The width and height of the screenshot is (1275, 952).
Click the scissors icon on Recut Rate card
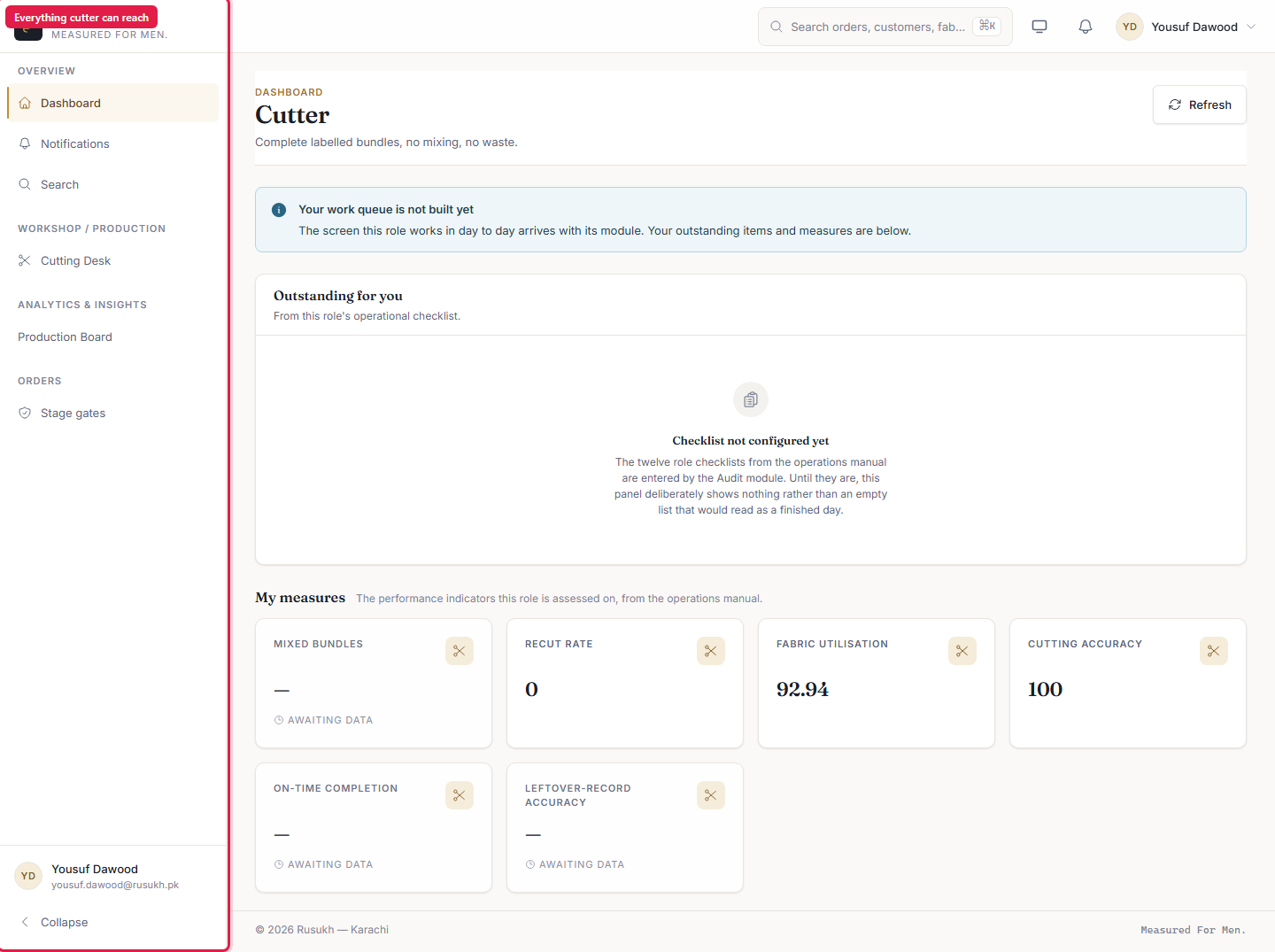tap(711, 651)
